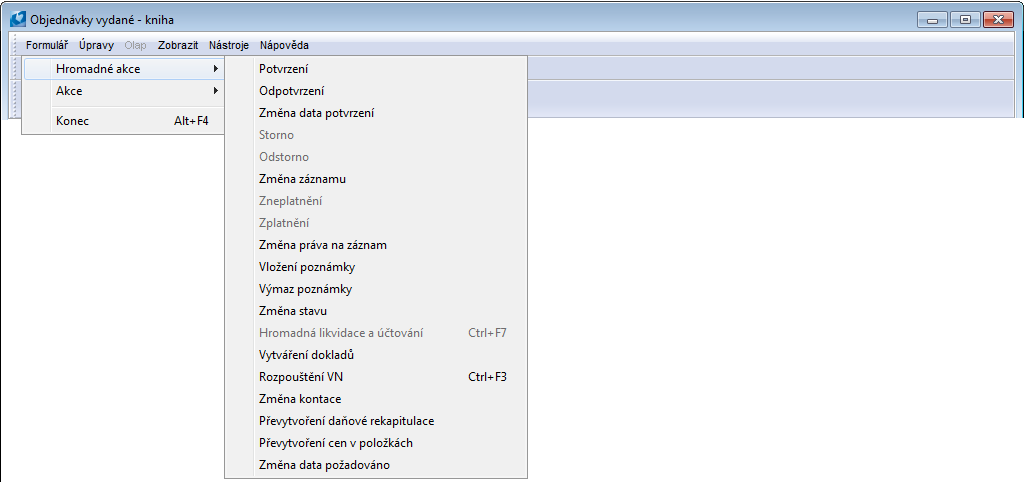Choose Výmaz poznámky

click(x=305, y=289)
